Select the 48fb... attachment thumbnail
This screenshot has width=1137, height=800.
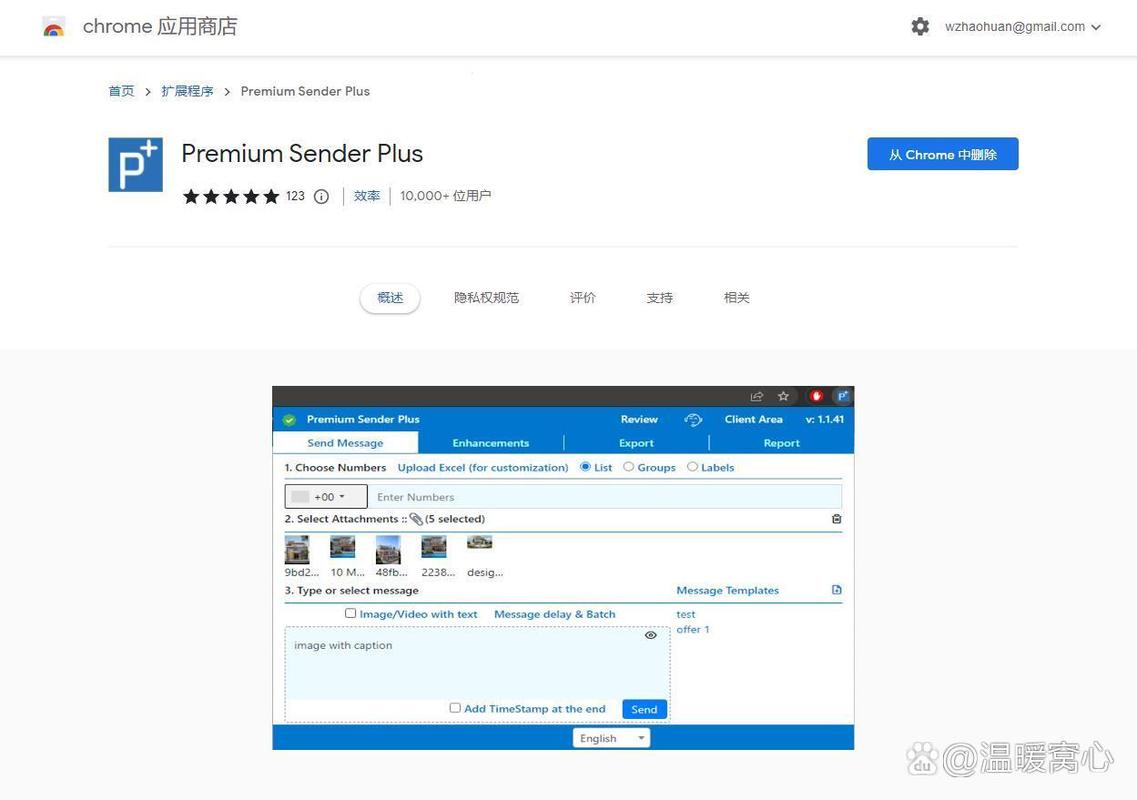point(388,549)
